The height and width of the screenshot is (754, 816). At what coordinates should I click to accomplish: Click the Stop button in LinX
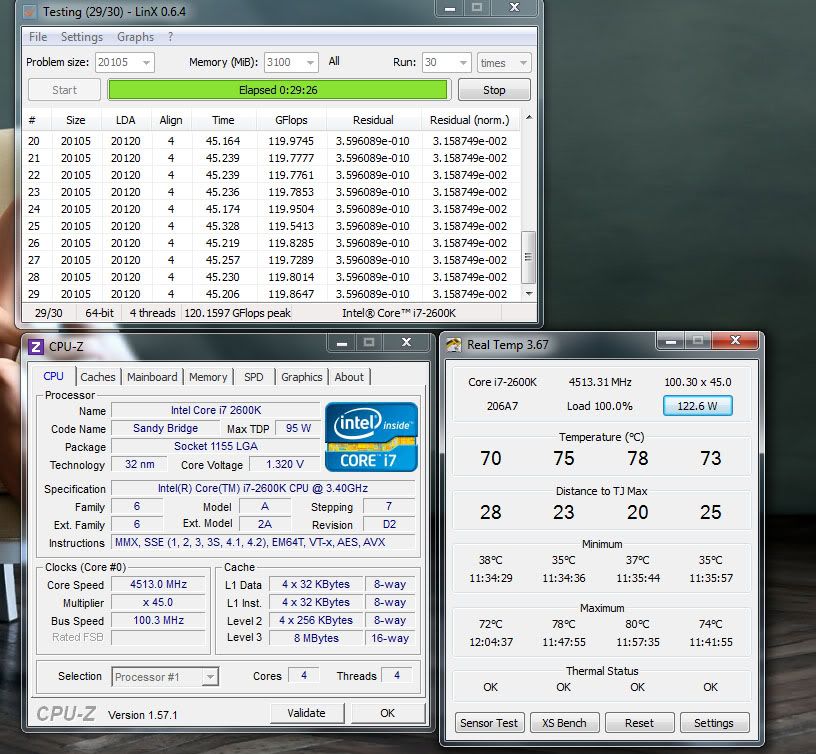pyautogui.click(x=494, y=90)
